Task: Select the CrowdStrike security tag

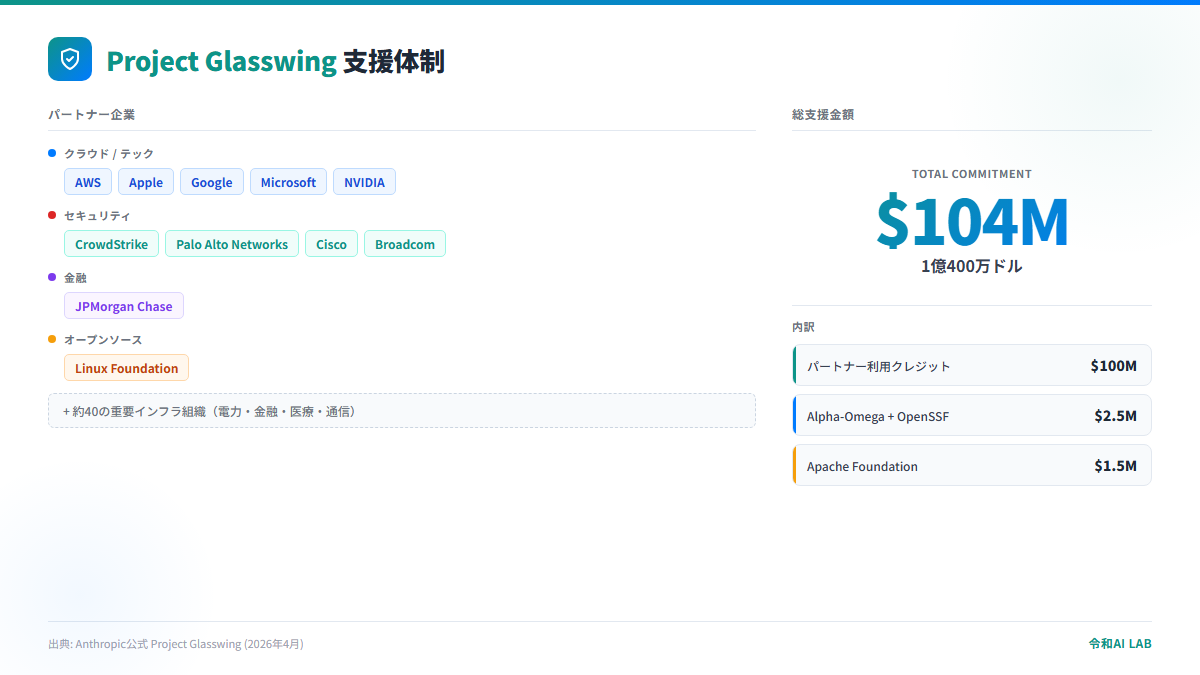Action: [111, 244]
